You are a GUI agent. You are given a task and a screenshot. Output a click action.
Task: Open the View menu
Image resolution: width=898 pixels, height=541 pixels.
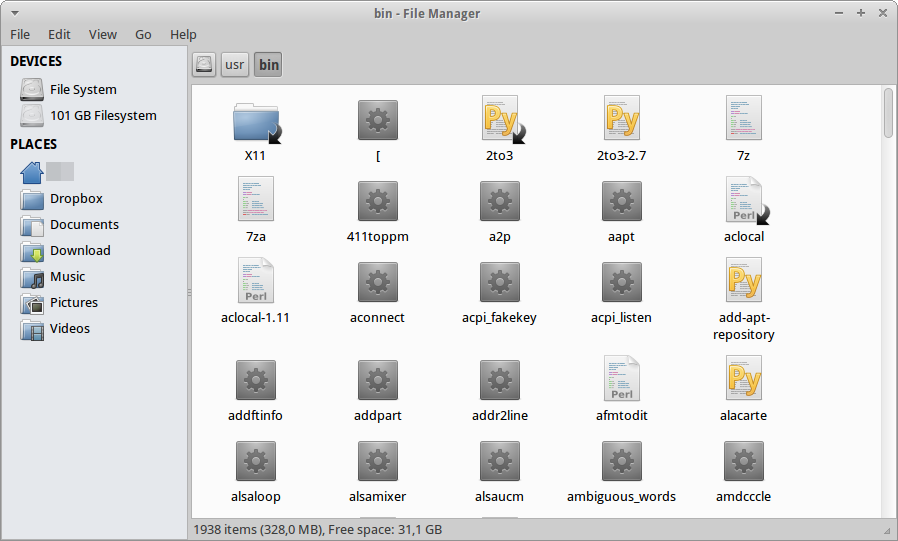click(103, 34)
